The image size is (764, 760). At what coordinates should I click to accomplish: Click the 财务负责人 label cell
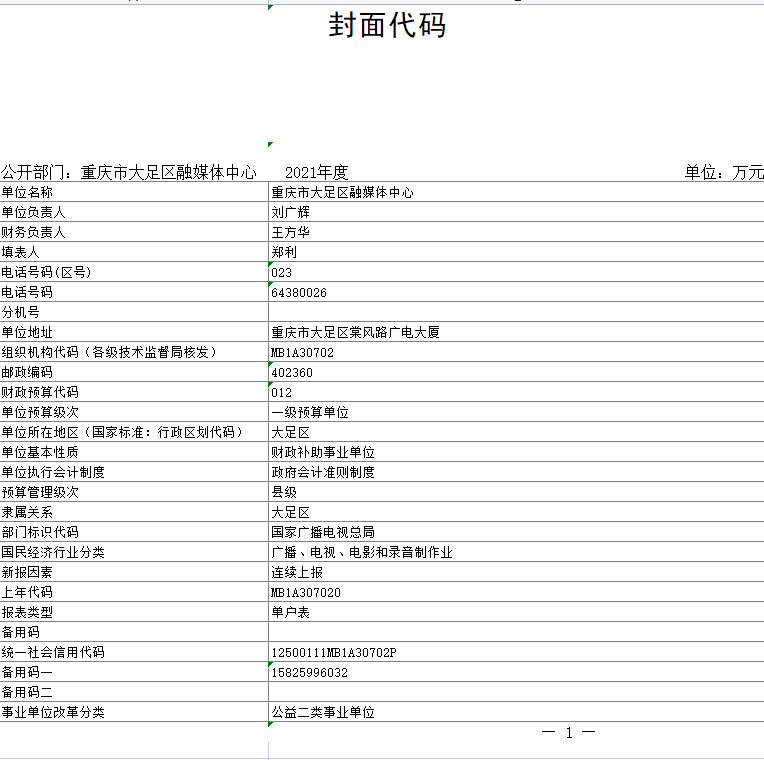tap(134, 232)
